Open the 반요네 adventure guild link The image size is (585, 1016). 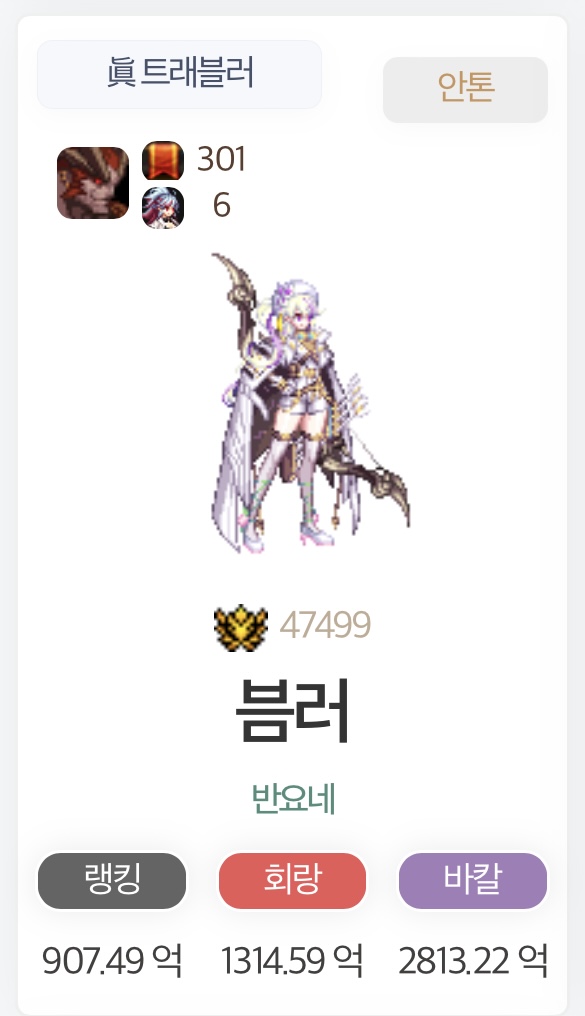click(x=293, y=798)
